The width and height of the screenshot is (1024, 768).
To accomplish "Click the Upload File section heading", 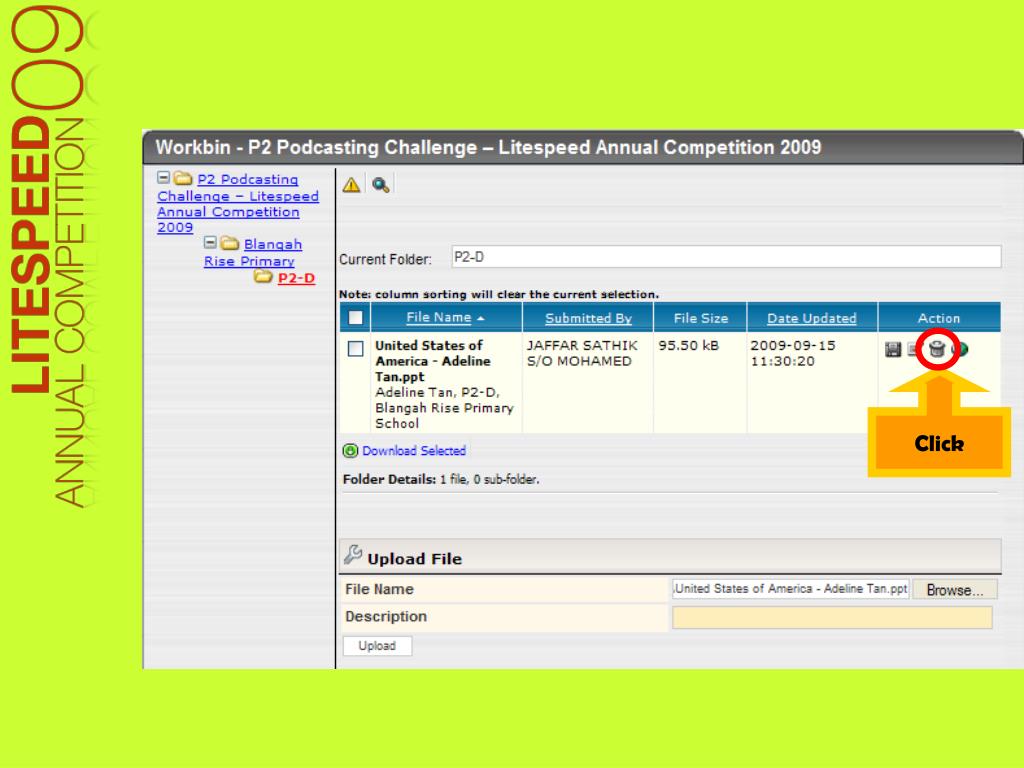I will click(x=414, y=559).
